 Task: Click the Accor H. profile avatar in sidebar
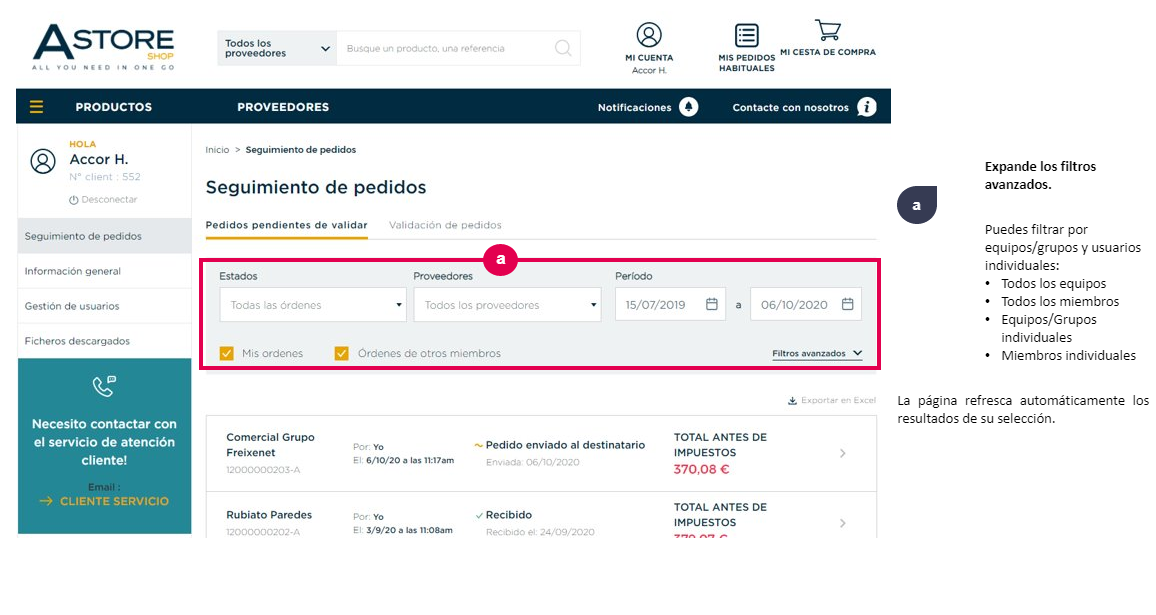pyautogui.click(x=43, y=161)
